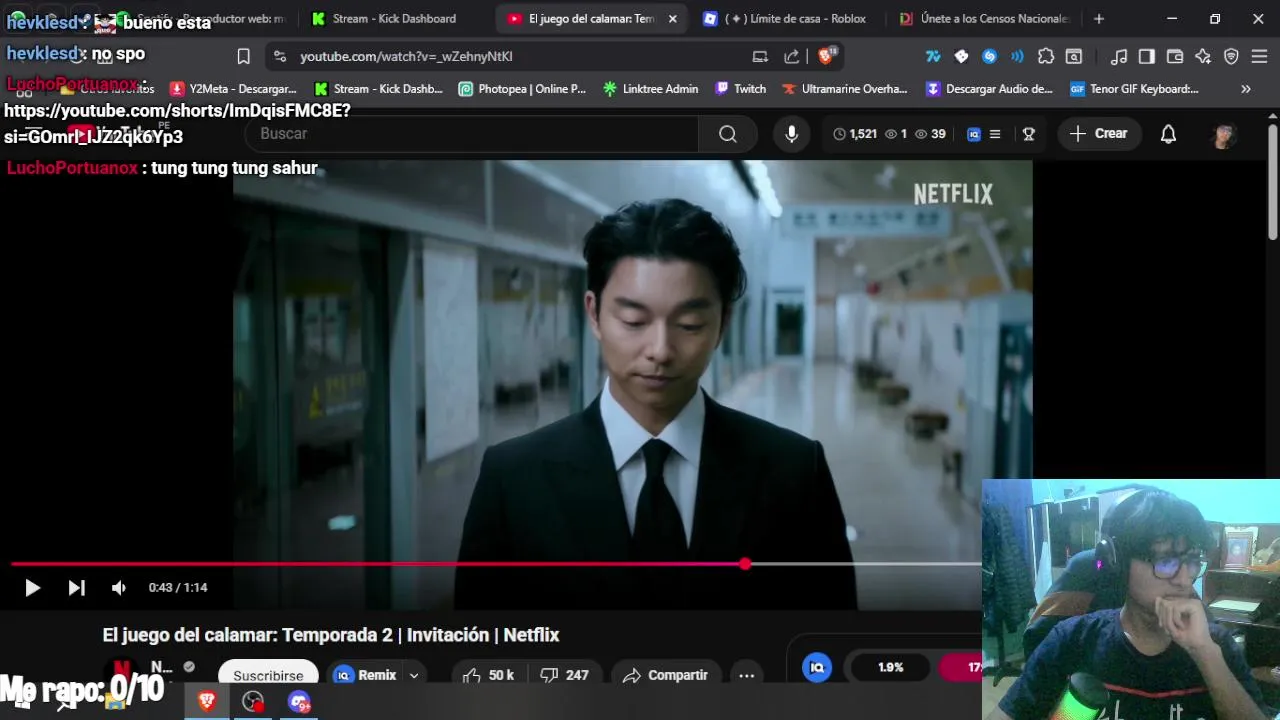Open the Brave Wallet icon
The height and width of the screenshot is (720, 1280).
pyautogui.click(x=1175, y=57)
